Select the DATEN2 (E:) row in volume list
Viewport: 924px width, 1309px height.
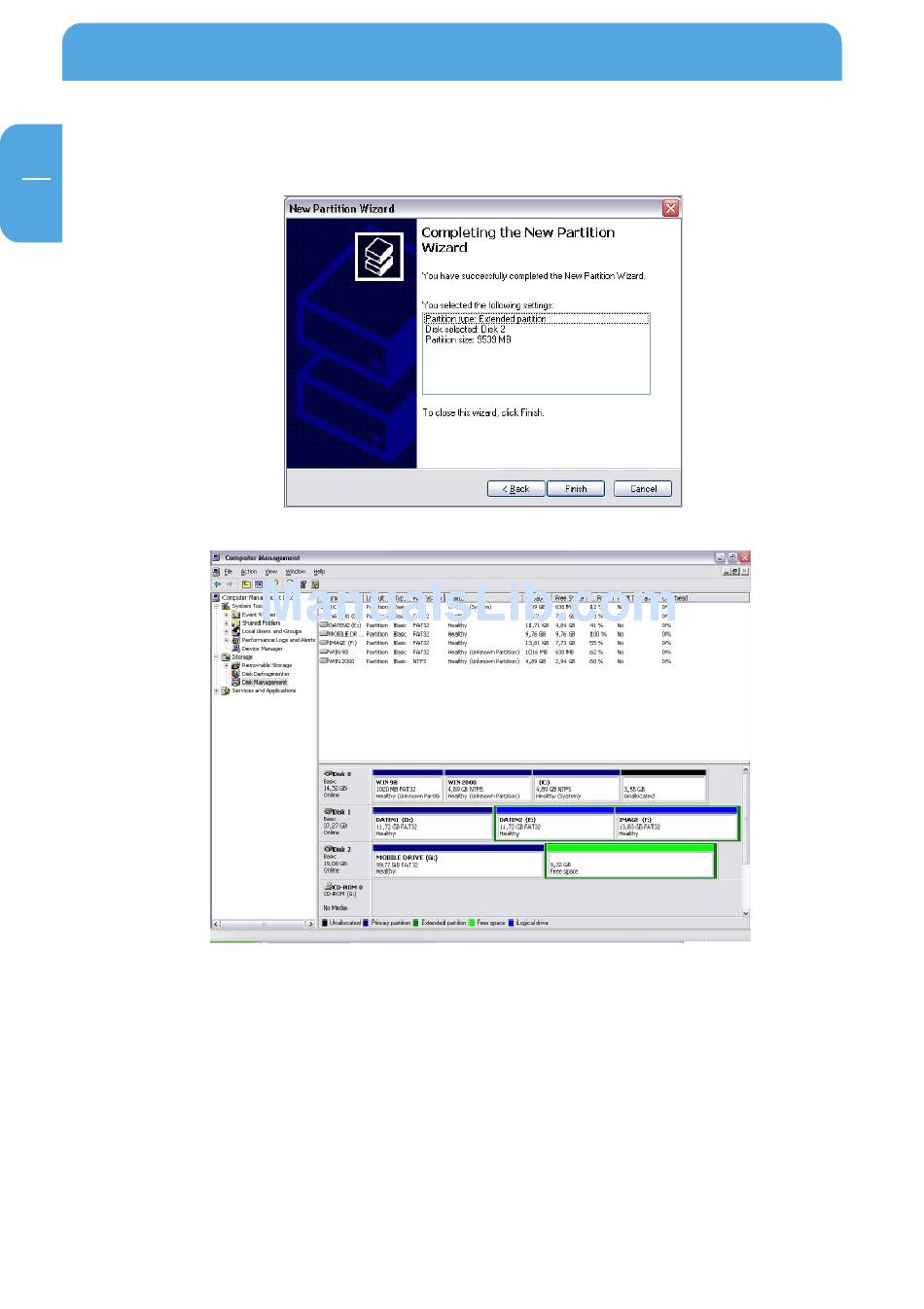click(x=496, y=625)
